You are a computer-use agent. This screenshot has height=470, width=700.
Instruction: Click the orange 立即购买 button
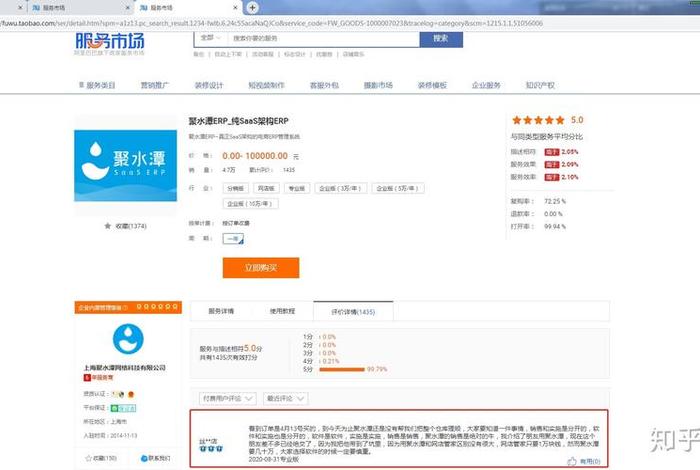click(x=261, y=268)
